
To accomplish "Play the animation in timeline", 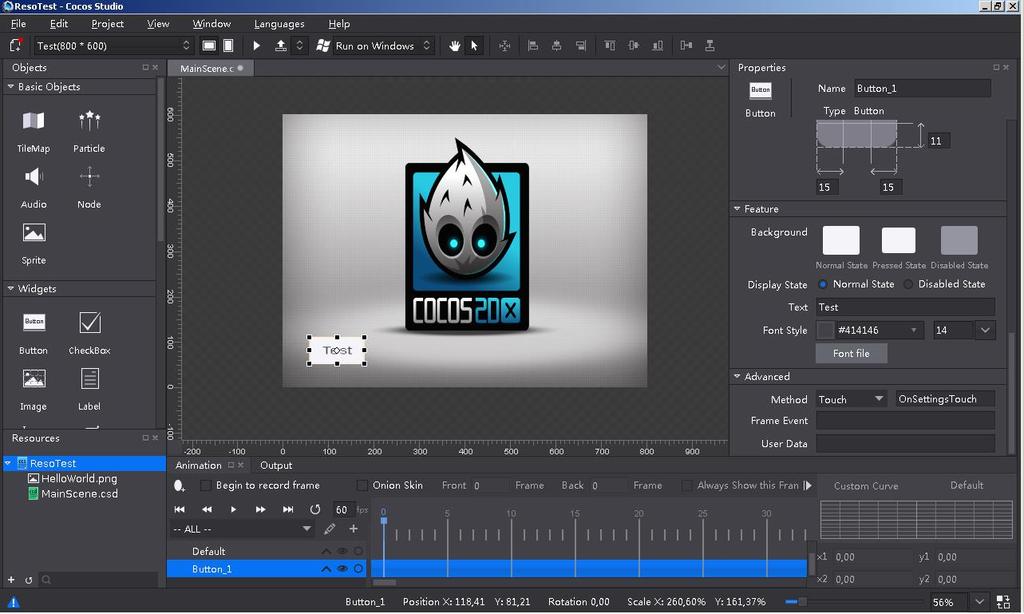I will (233, 509).
